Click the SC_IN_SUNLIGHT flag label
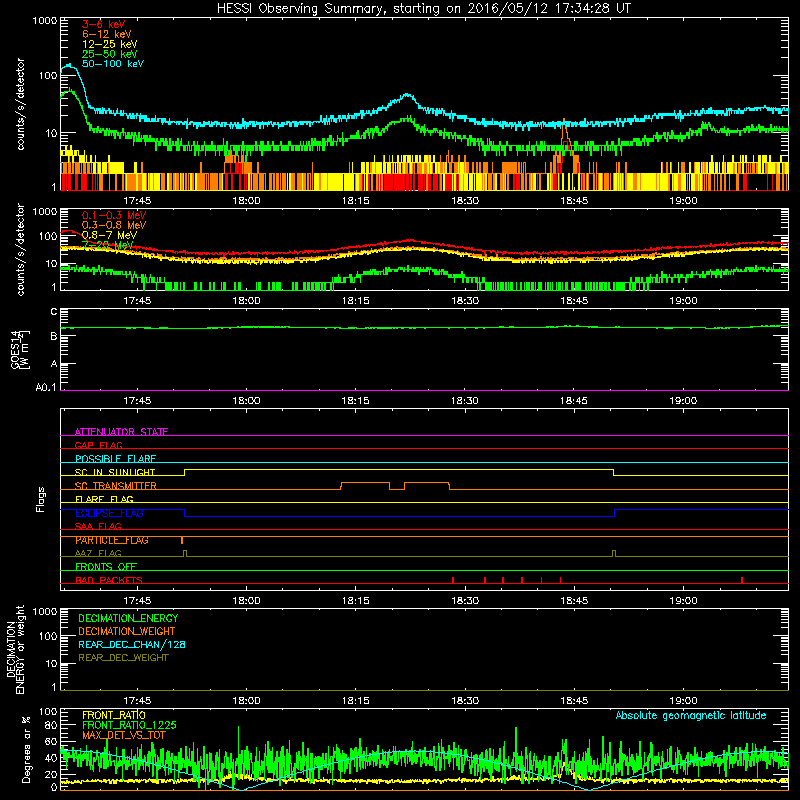Image resolution: width=800 pixels, height=800 pixels. click(x=115, y=472)
